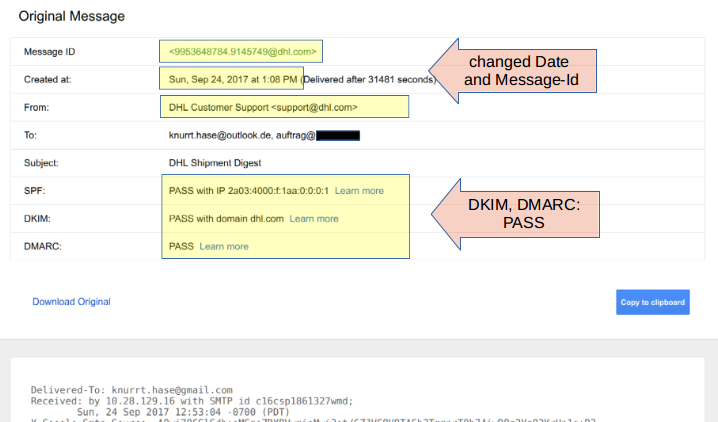Click the DMARC row label
The image size is (718, 422).
pyautogui.click(x=42, y=246)
